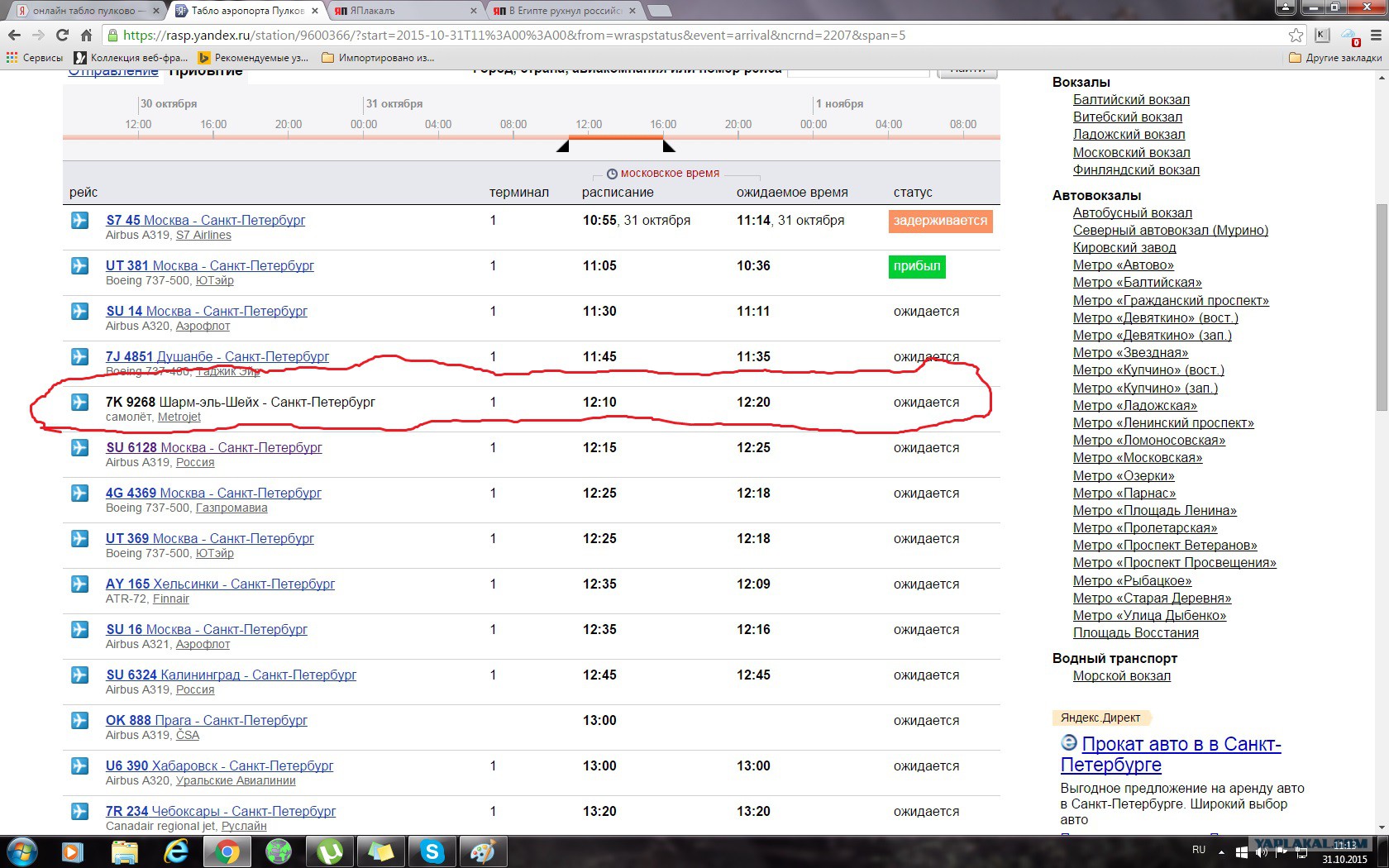Open flight 'S7 45 Москва - Санкт-Петербург'
Image resolution: width=1389 pixels, height=868 pixels.
coord(205,221)
